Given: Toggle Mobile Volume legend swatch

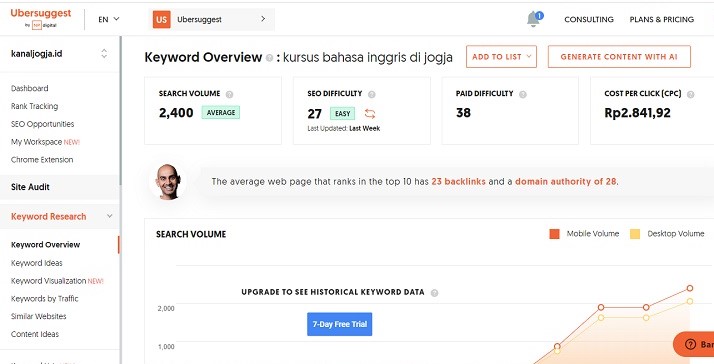Looking at the screenshot, I should point(554,234).
